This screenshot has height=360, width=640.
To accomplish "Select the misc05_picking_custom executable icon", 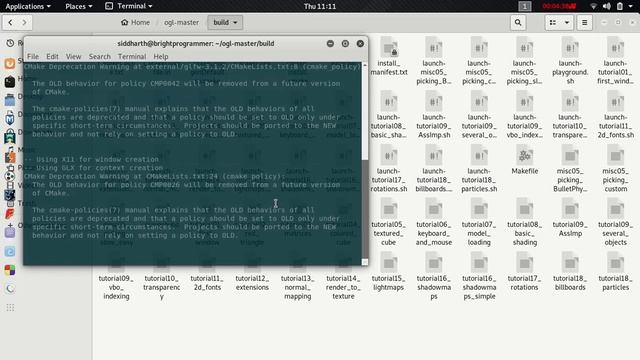I will (615, 155).
